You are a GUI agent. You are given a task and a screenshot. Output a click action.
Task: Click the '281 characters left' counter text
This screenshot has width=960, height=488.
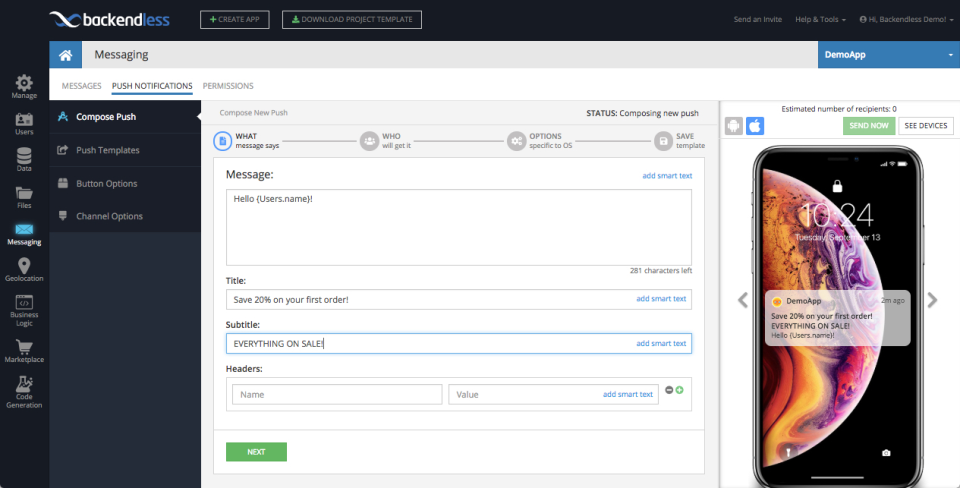[661, 271]
